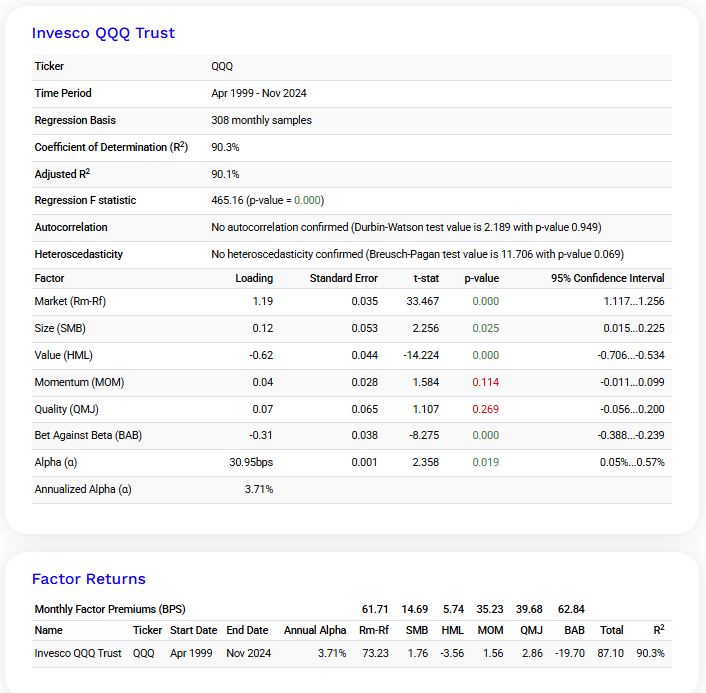Click the Size p-value 0.025
706x693 pixels.
485,328
